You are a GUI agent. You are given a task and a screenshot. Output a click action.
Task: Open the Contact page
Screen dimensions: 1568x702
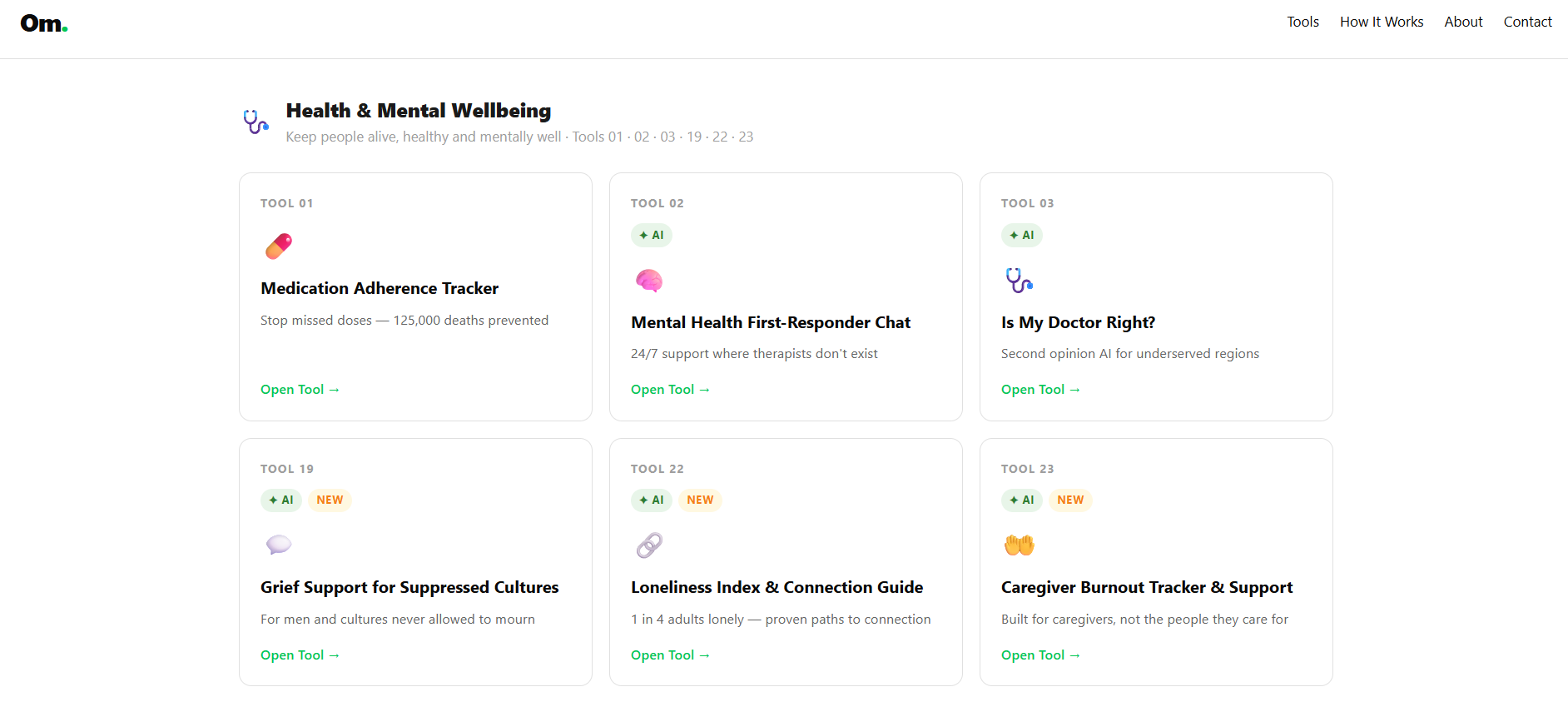(1527, 22)
